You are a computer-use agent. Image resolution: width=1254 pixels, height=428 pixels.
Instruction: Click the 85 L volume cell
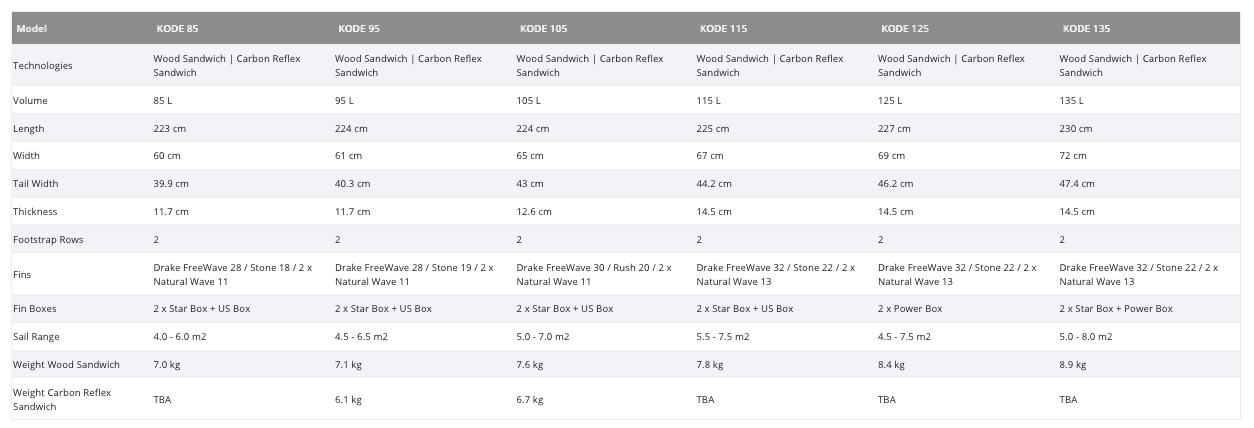tap(165, 101)
